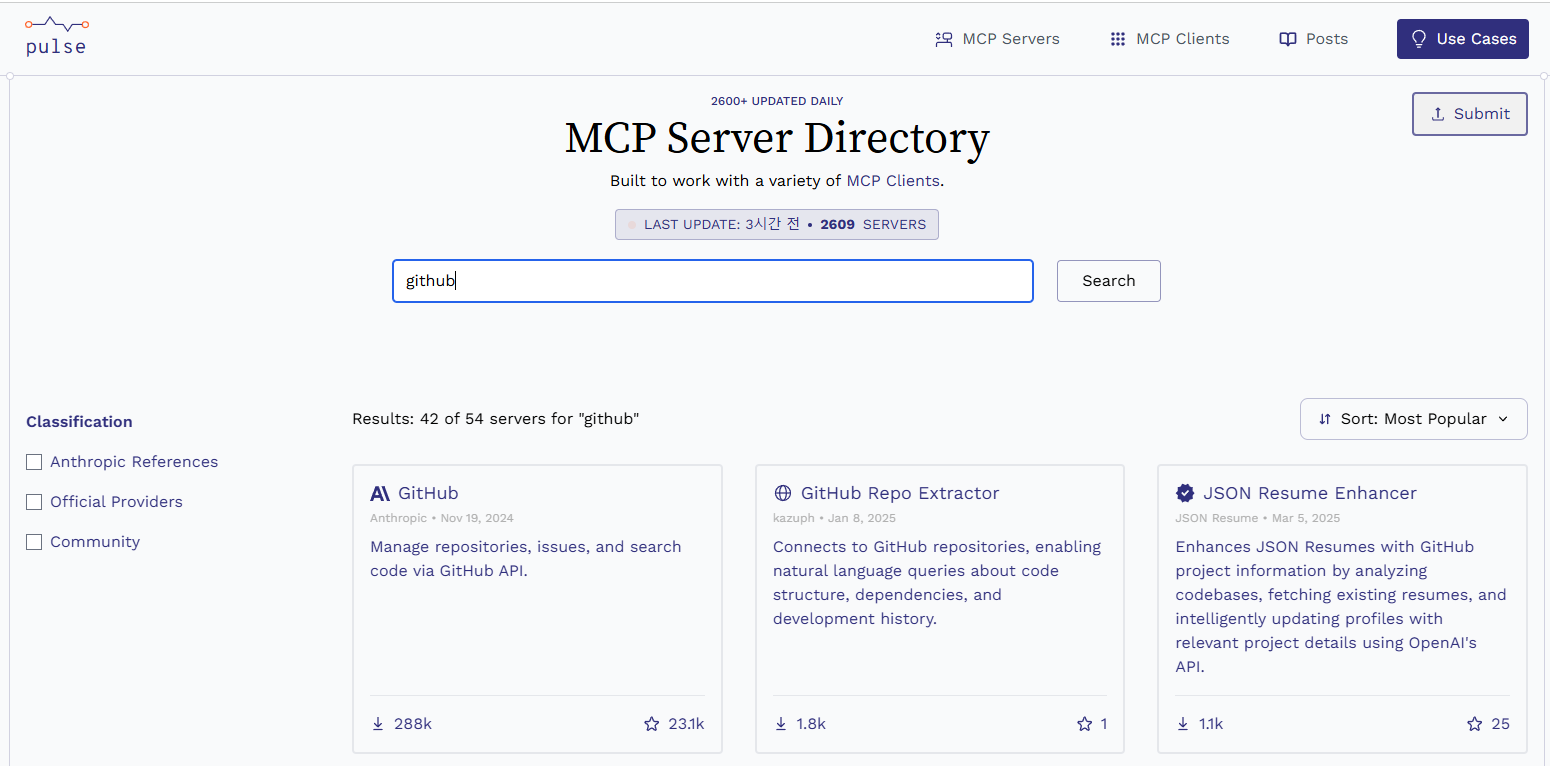Click the 1.1k download count

coord(1211,724)
